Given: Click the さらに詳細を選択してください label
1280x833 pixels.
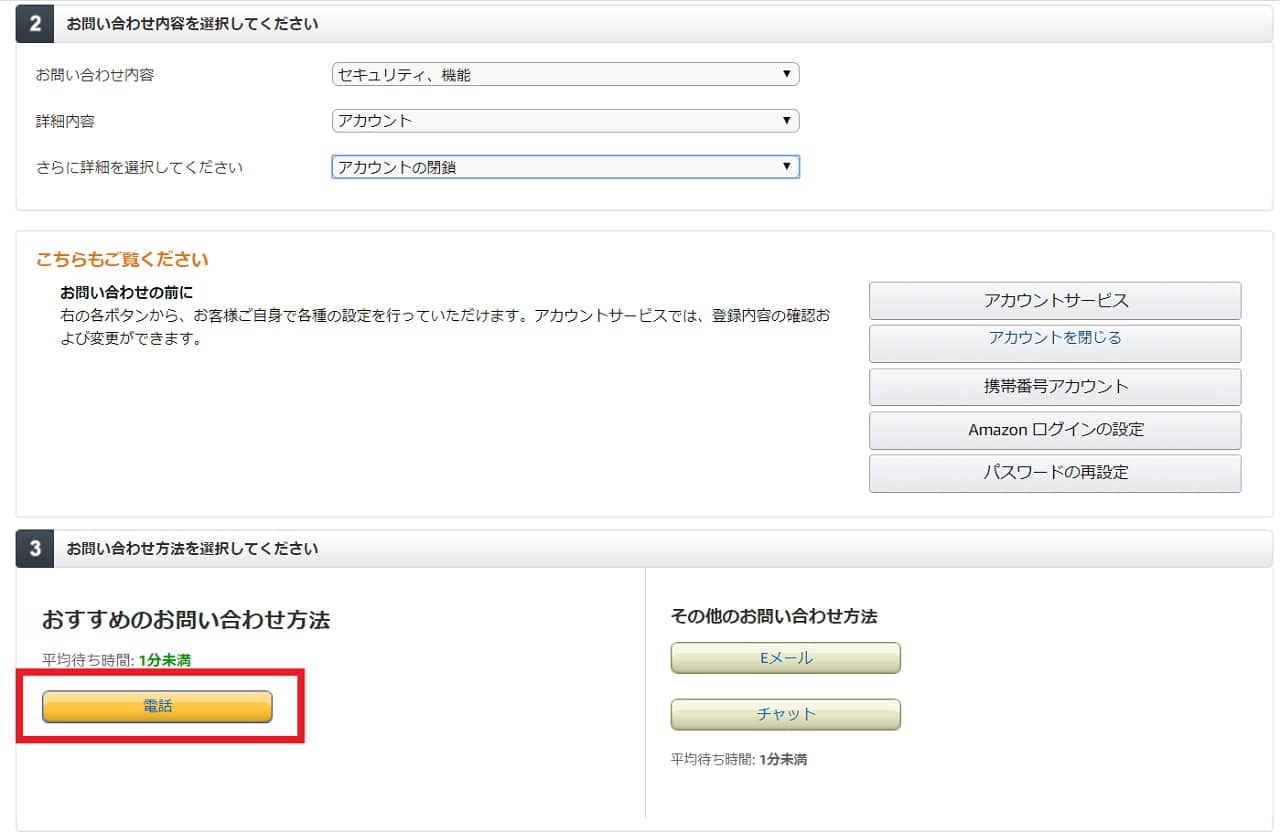Looking at the screenshot, I should pos(139,167).
